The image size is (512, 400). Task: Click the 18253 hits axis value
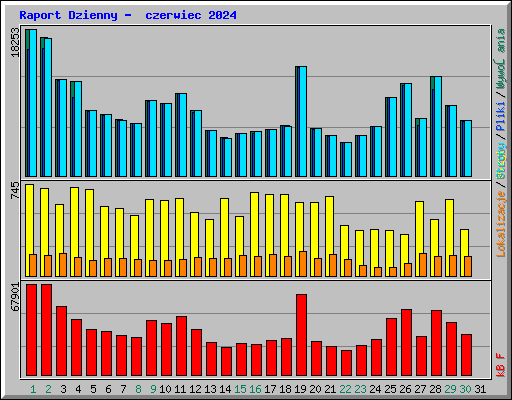coord(15,43)
